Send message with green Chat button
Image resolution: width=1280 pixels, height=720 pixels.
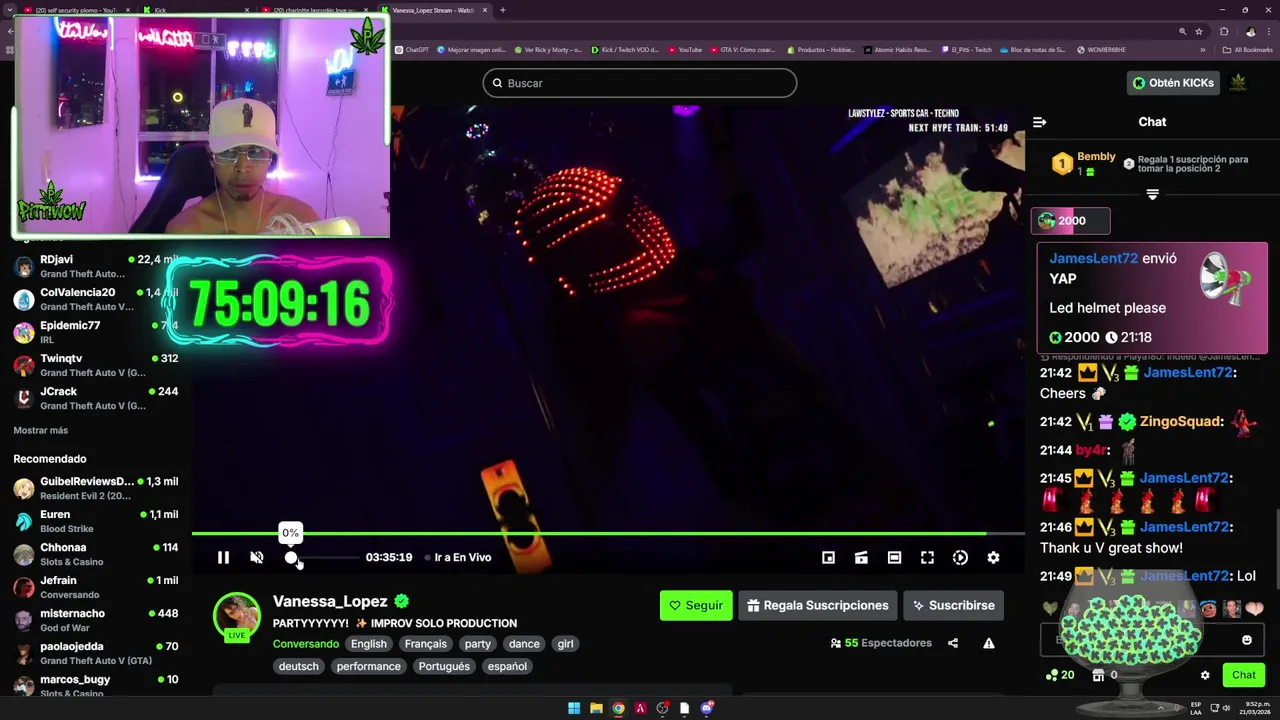coord(1243,675)
